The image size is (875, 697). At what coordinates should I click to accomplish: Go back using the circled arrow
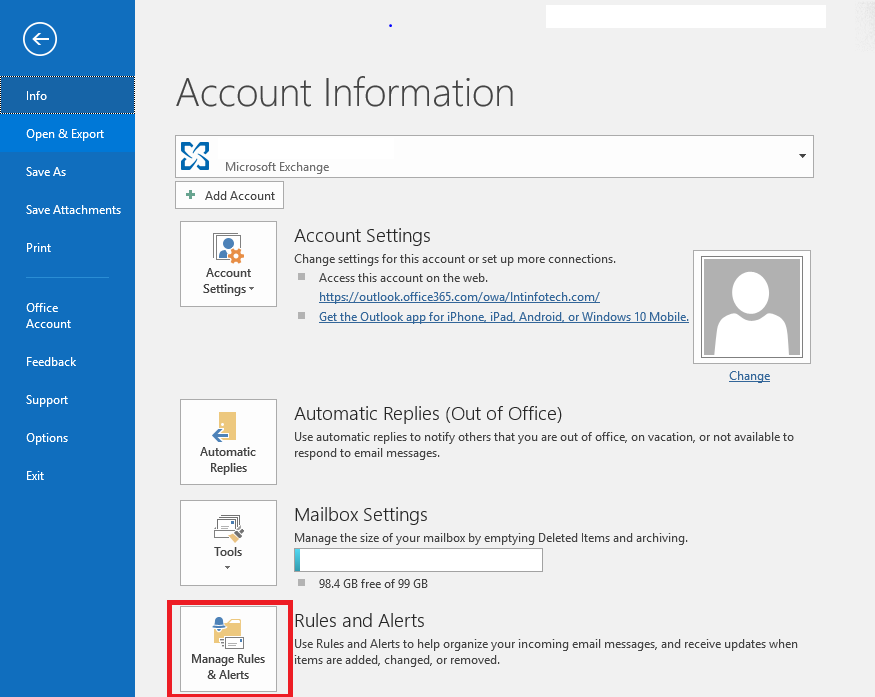(40, 39)
